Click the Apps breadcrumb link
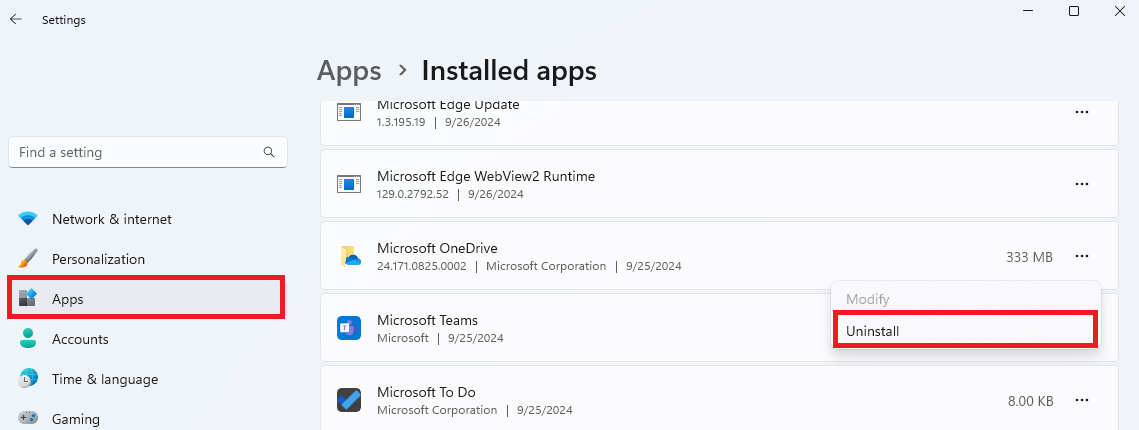This screenshot has height=430, width=1139. 349,70
